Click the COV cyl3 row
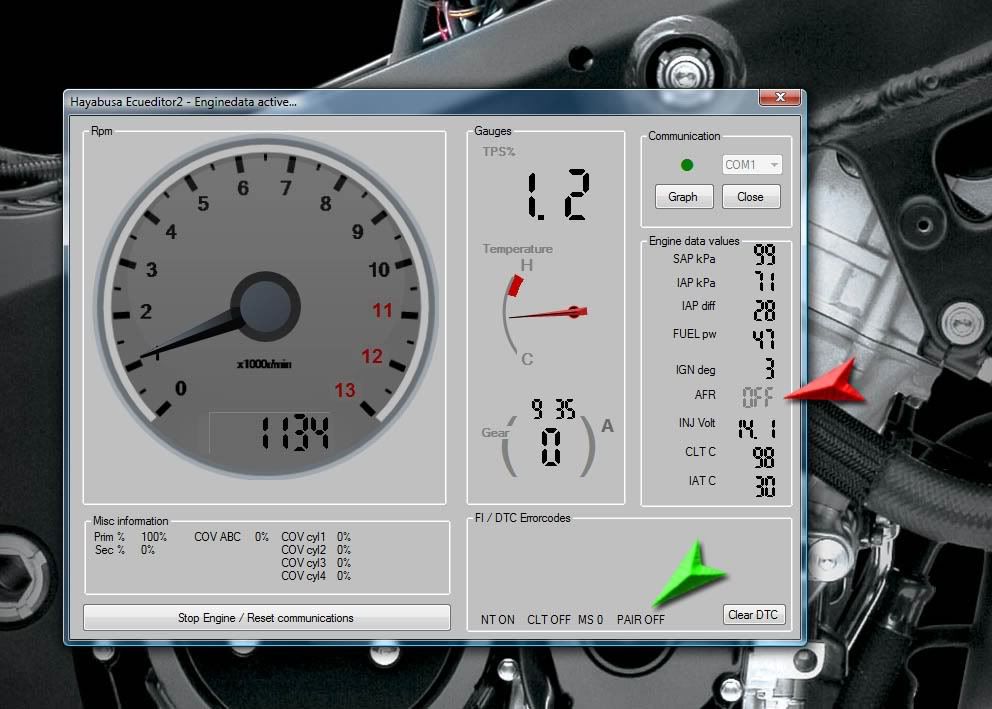Image resolution: width=992 pixels, height=709 pixels. tap(316, 563)
